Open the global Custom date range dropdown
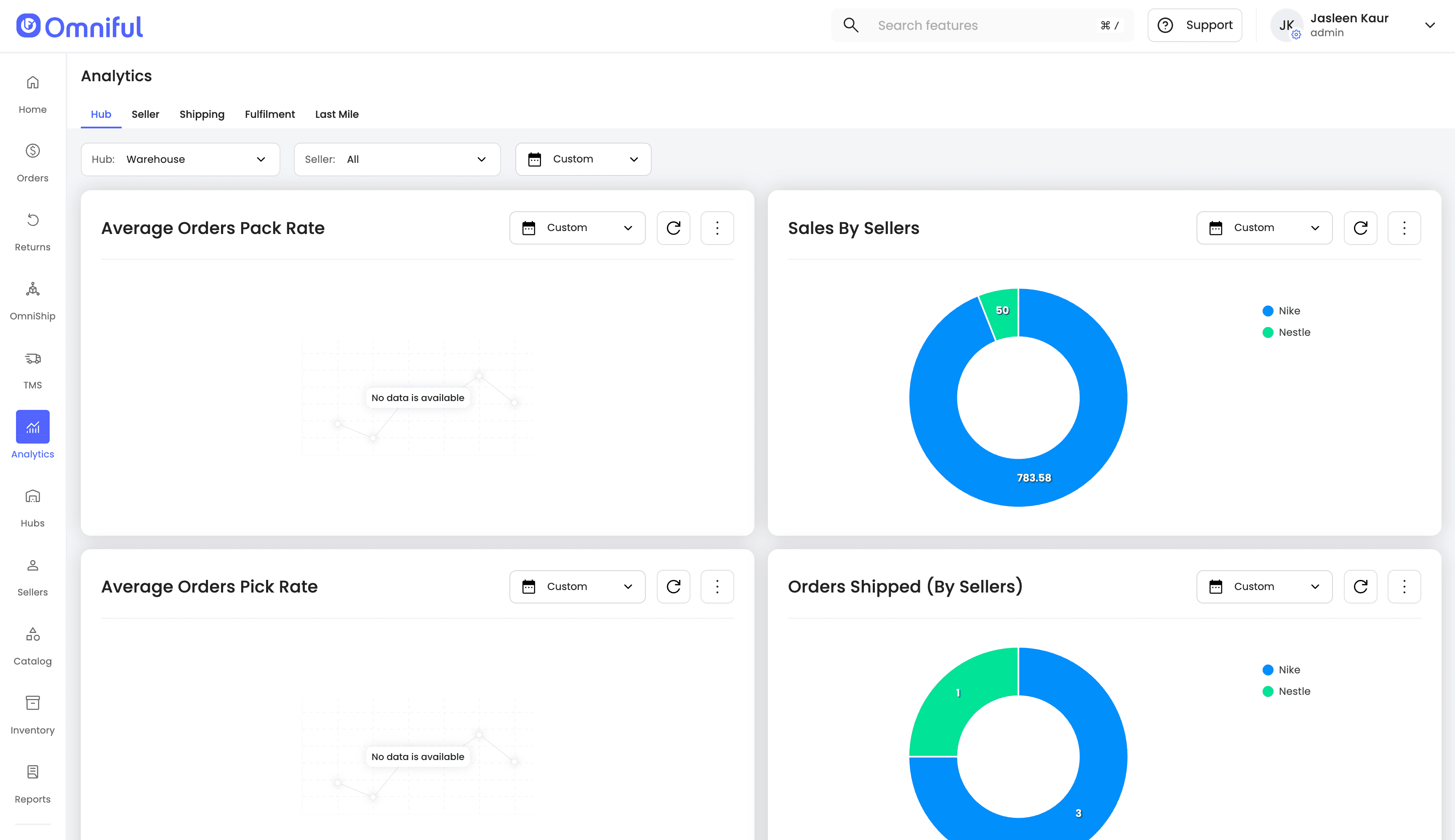This screenshot has height=840, width=1455. (x=583, y=159)
